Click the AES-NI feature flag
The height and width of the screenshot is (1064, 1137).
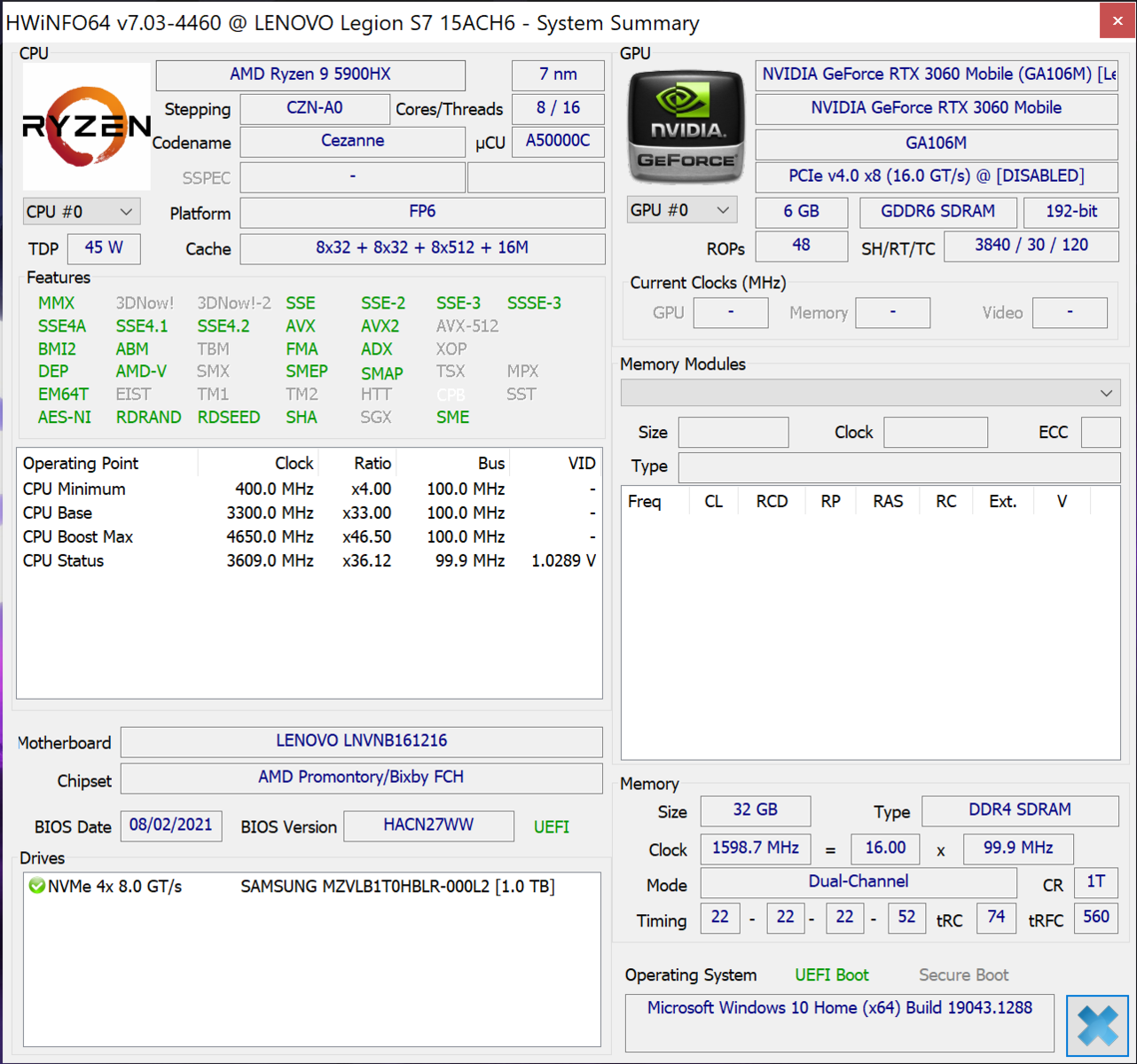65,418
